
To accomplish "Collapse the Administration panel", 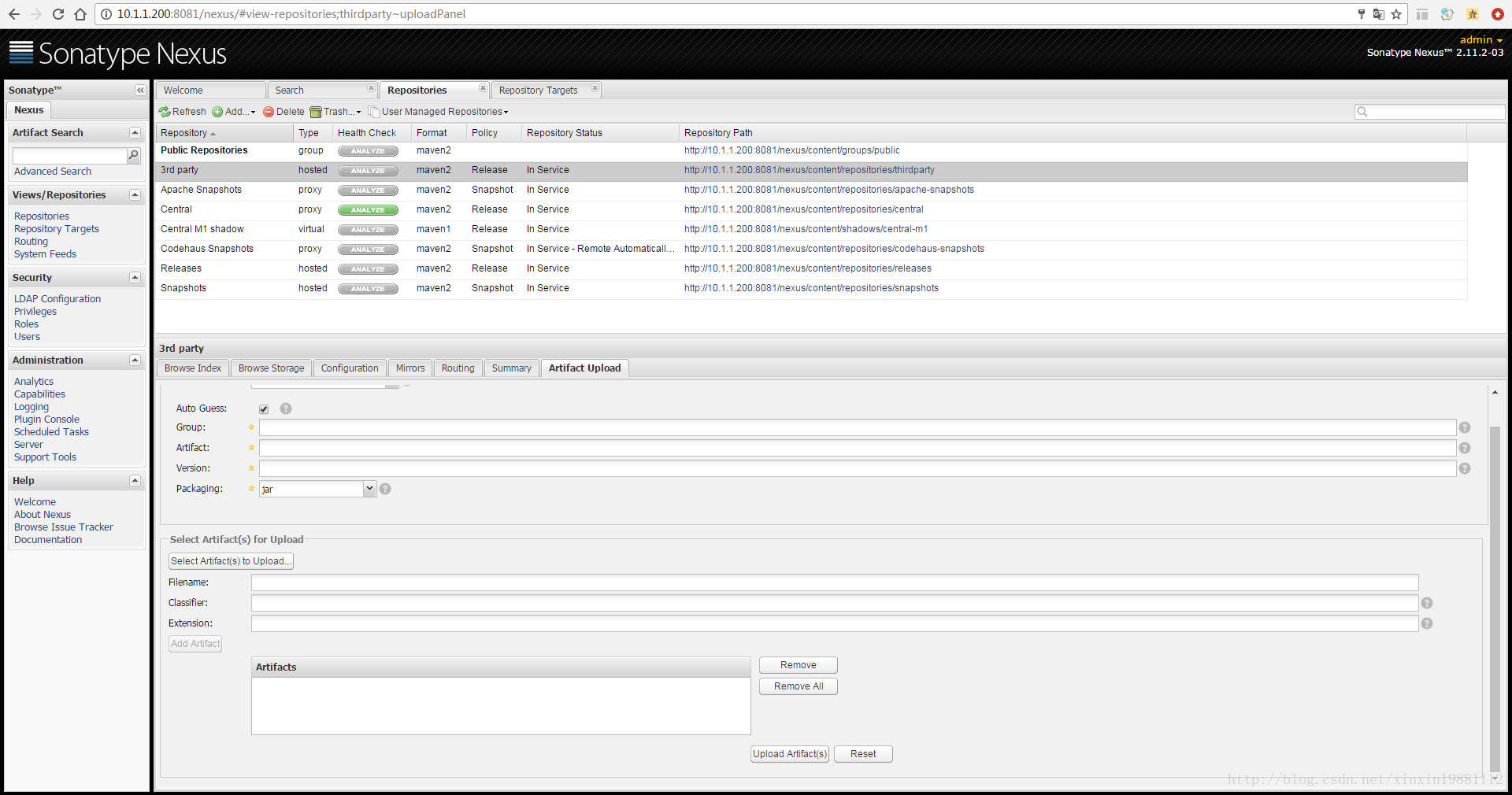I will [x=135, y=361].
